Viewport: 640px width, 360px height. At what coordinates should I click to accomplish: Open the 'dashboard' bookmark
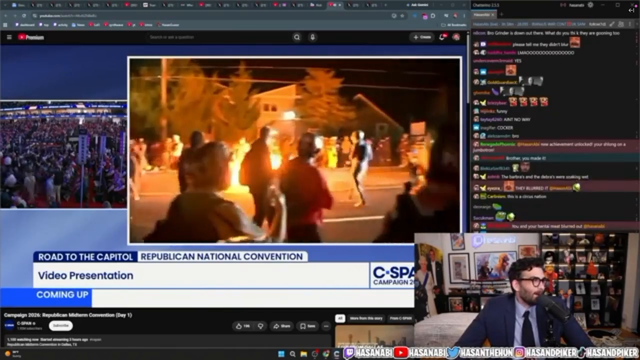click(x=25, y=25)
